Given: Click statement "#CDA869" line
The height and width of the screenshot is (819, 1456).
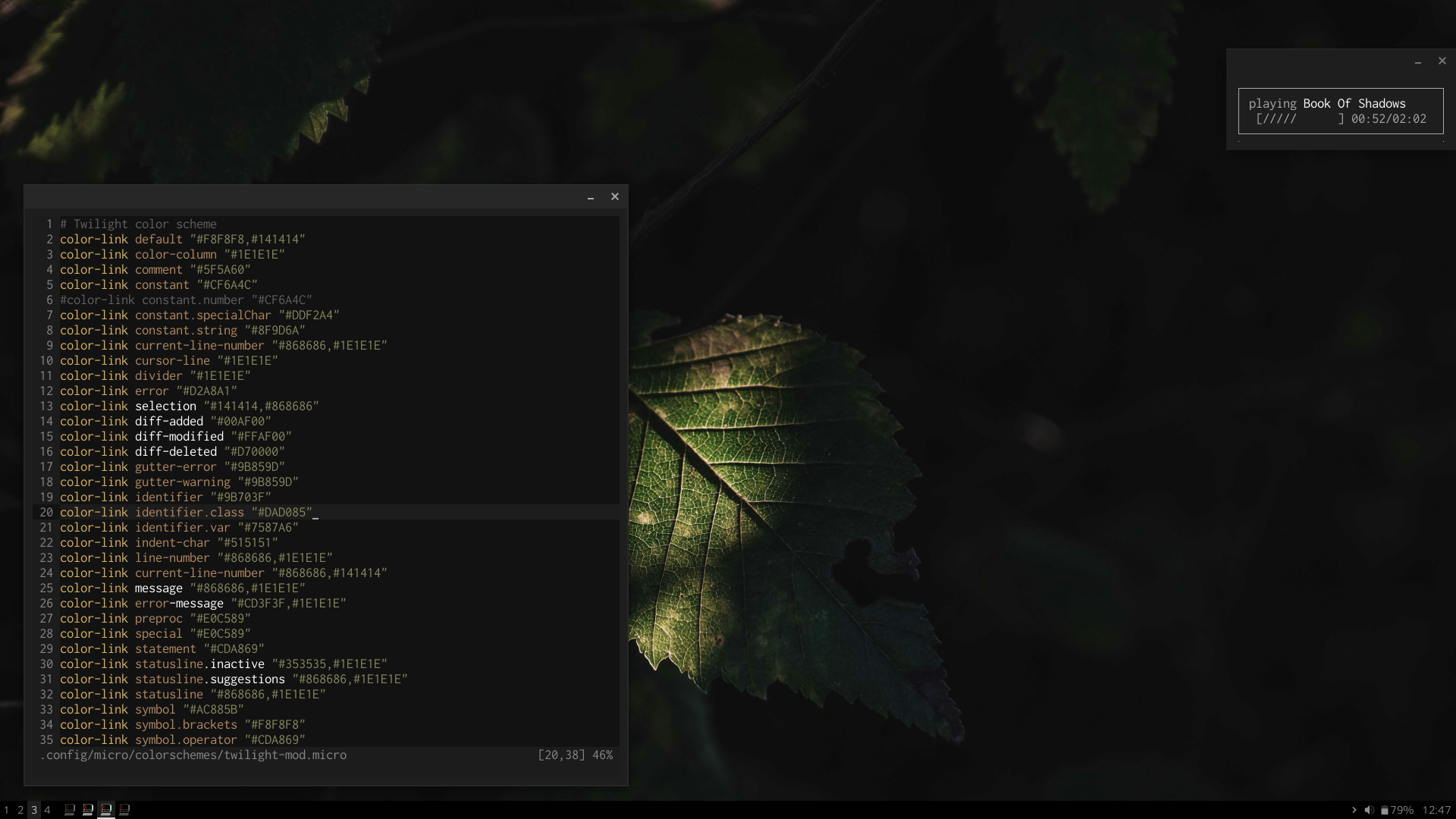Looking at the screenshot, I should (162, 649).
